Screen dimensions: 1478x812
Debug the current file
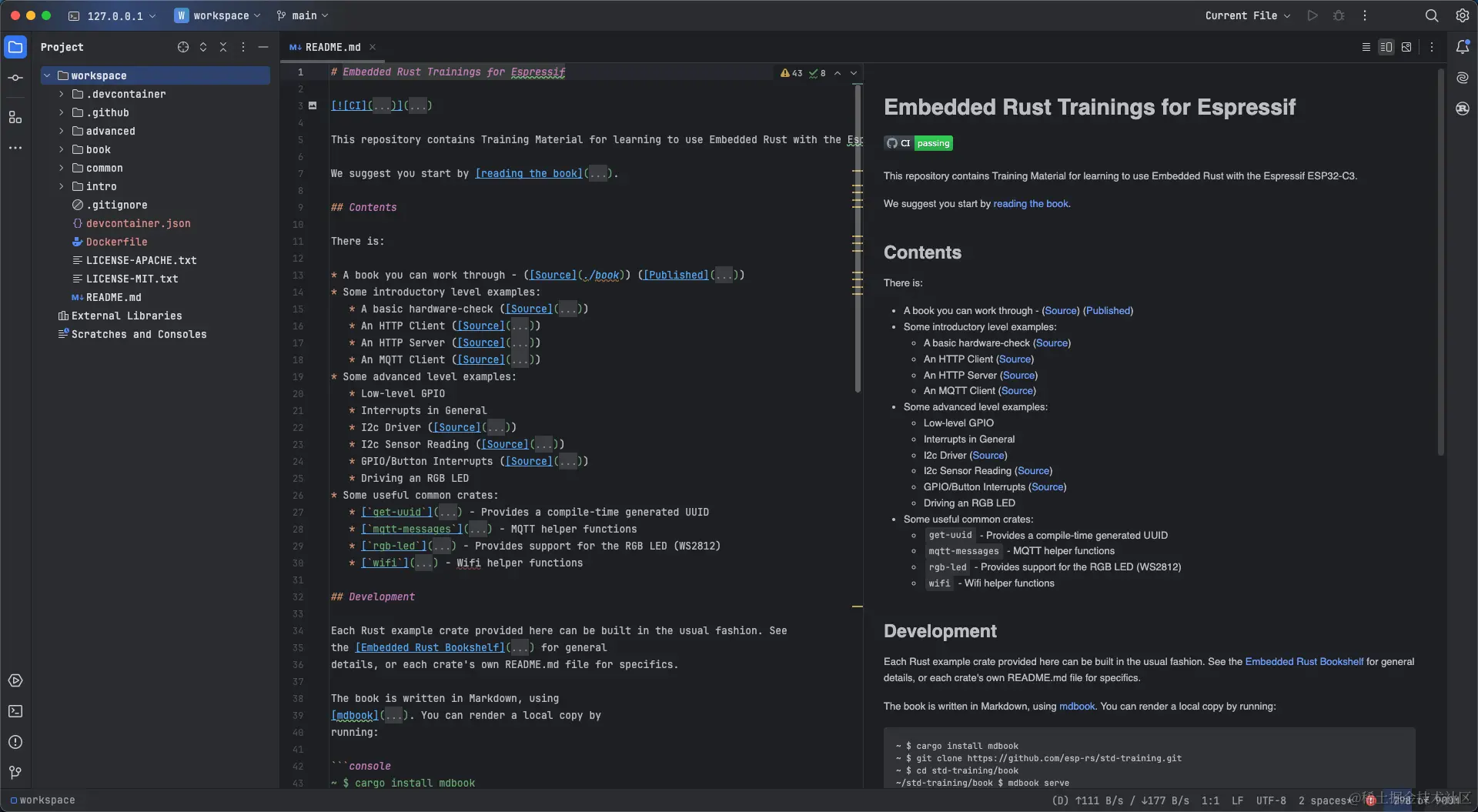pos(1339,15)
